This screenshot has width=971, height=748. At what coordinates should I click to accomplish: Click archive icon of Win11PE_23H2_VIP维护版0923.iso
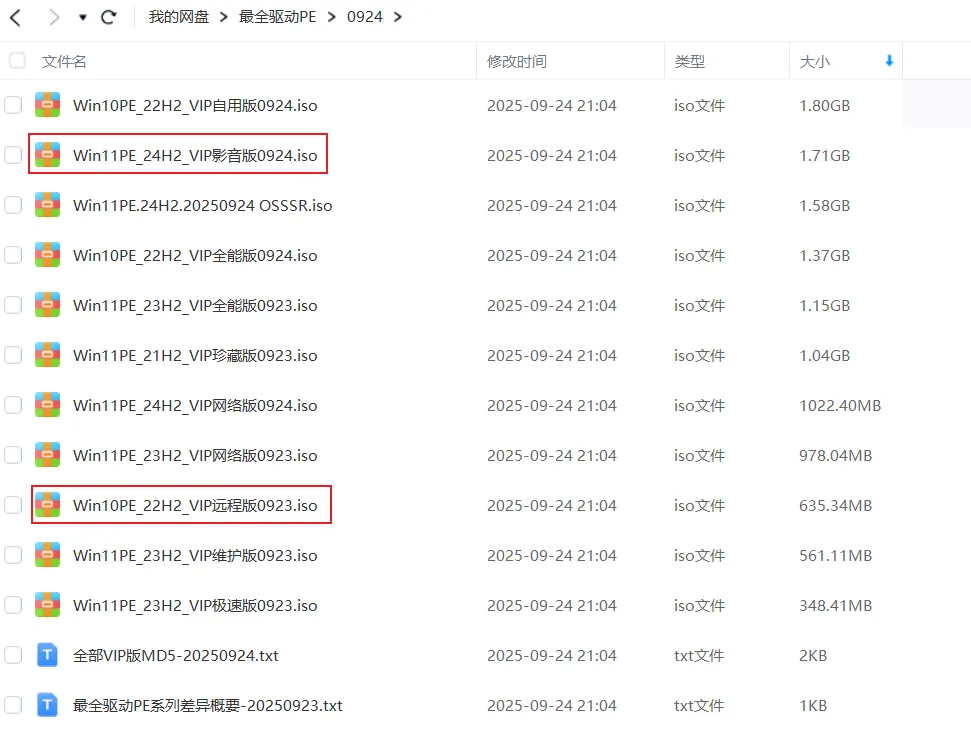tap(47, 555)
